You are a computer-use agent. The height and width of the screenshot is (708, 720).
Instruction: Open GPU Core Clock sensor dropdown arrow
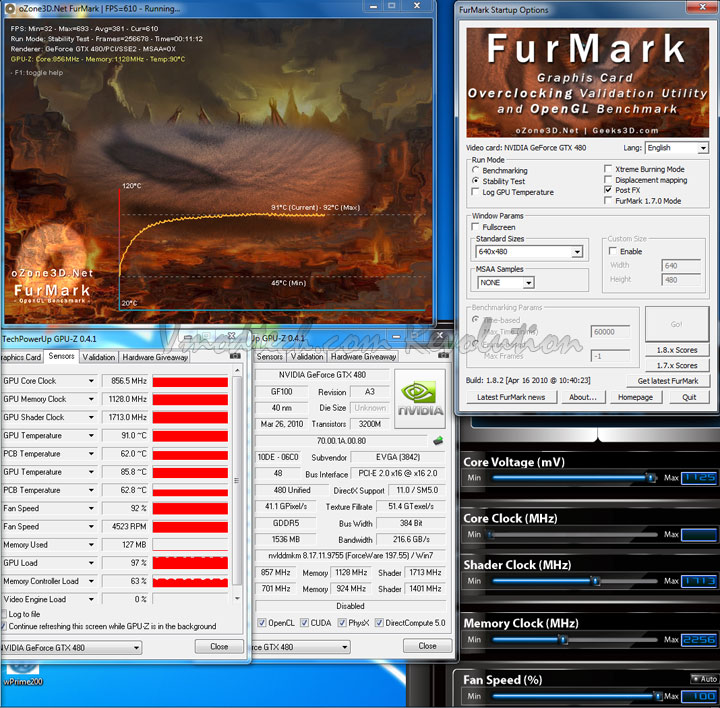[91, 381]
